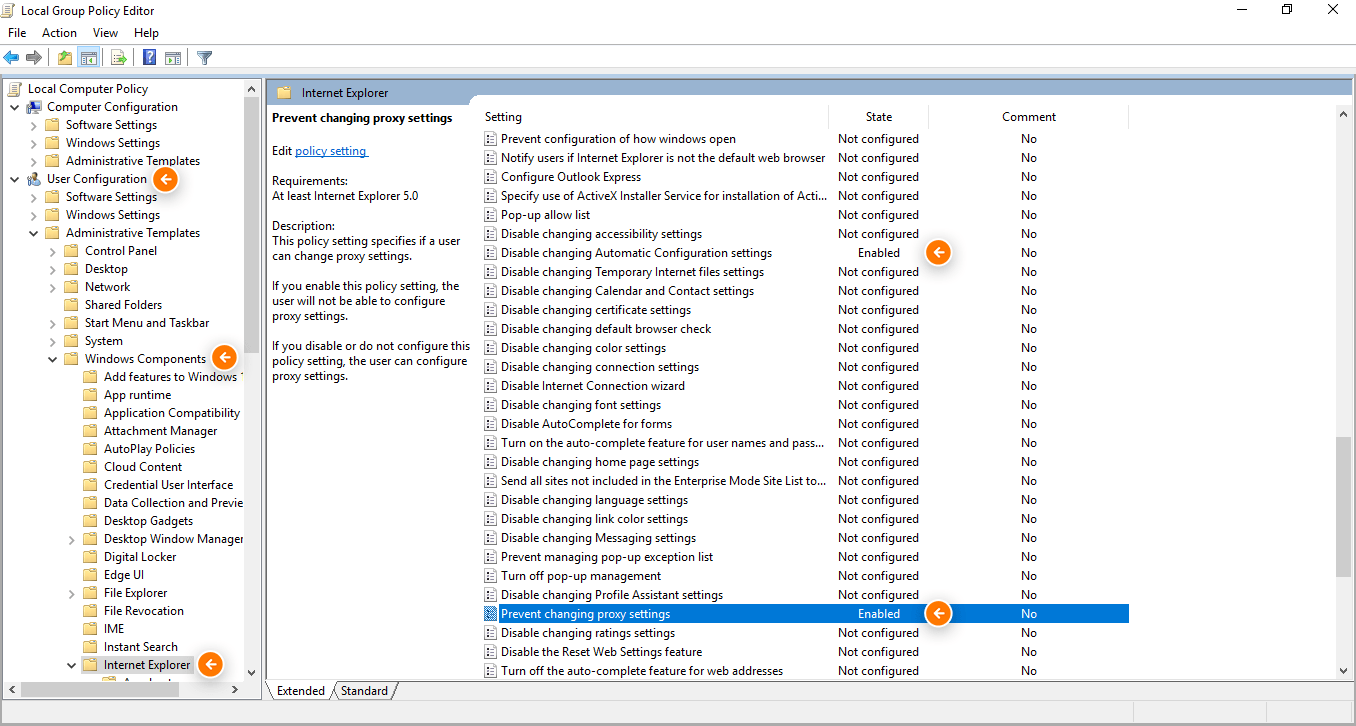Screen dimensions: 1356x726
Task: Select the AutoPlay Policies tree item
Action: pyautogui.click(x=149, y=449)
